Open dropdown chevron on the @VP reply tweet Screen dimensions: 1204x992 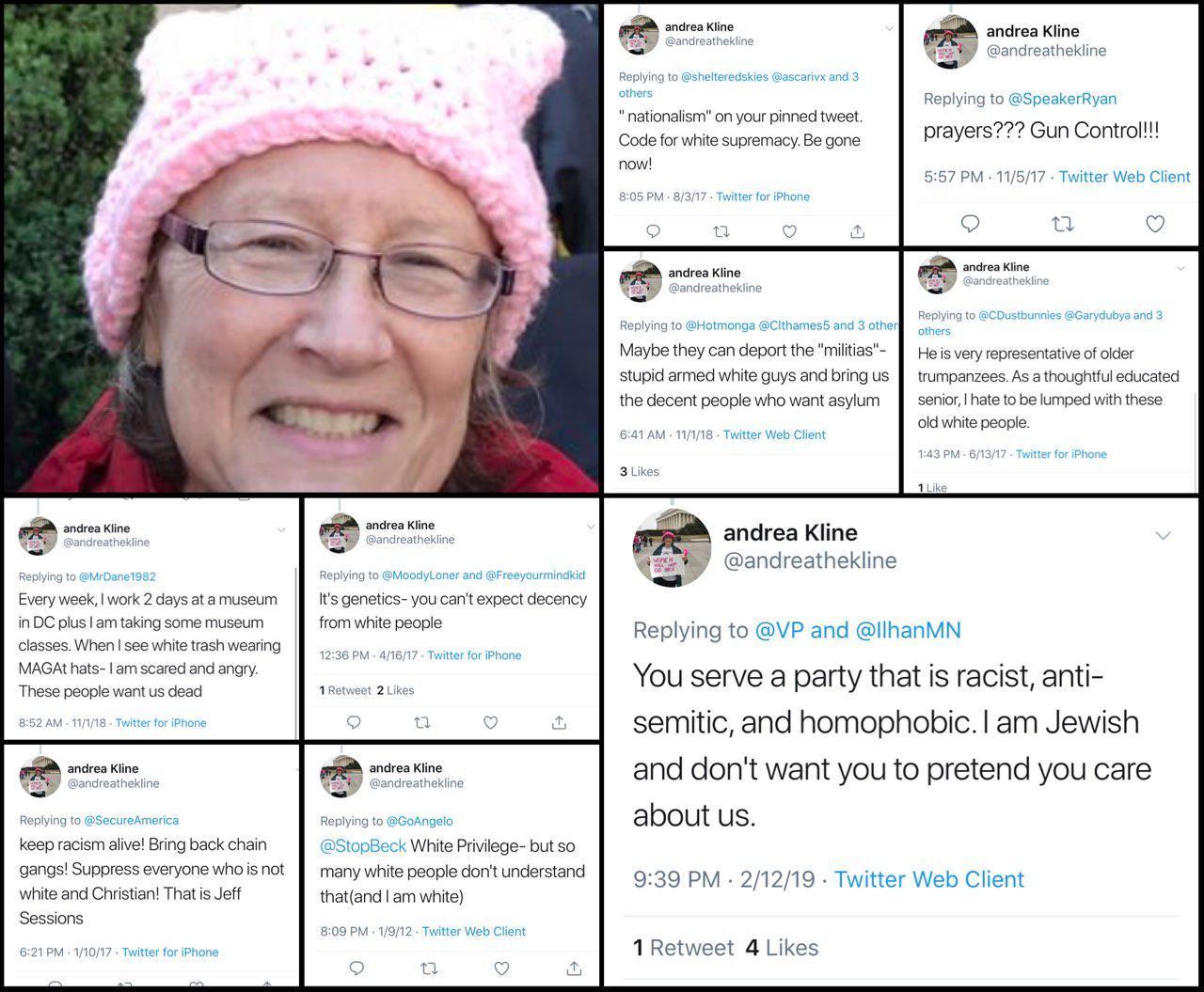(x=1164, y=536)
